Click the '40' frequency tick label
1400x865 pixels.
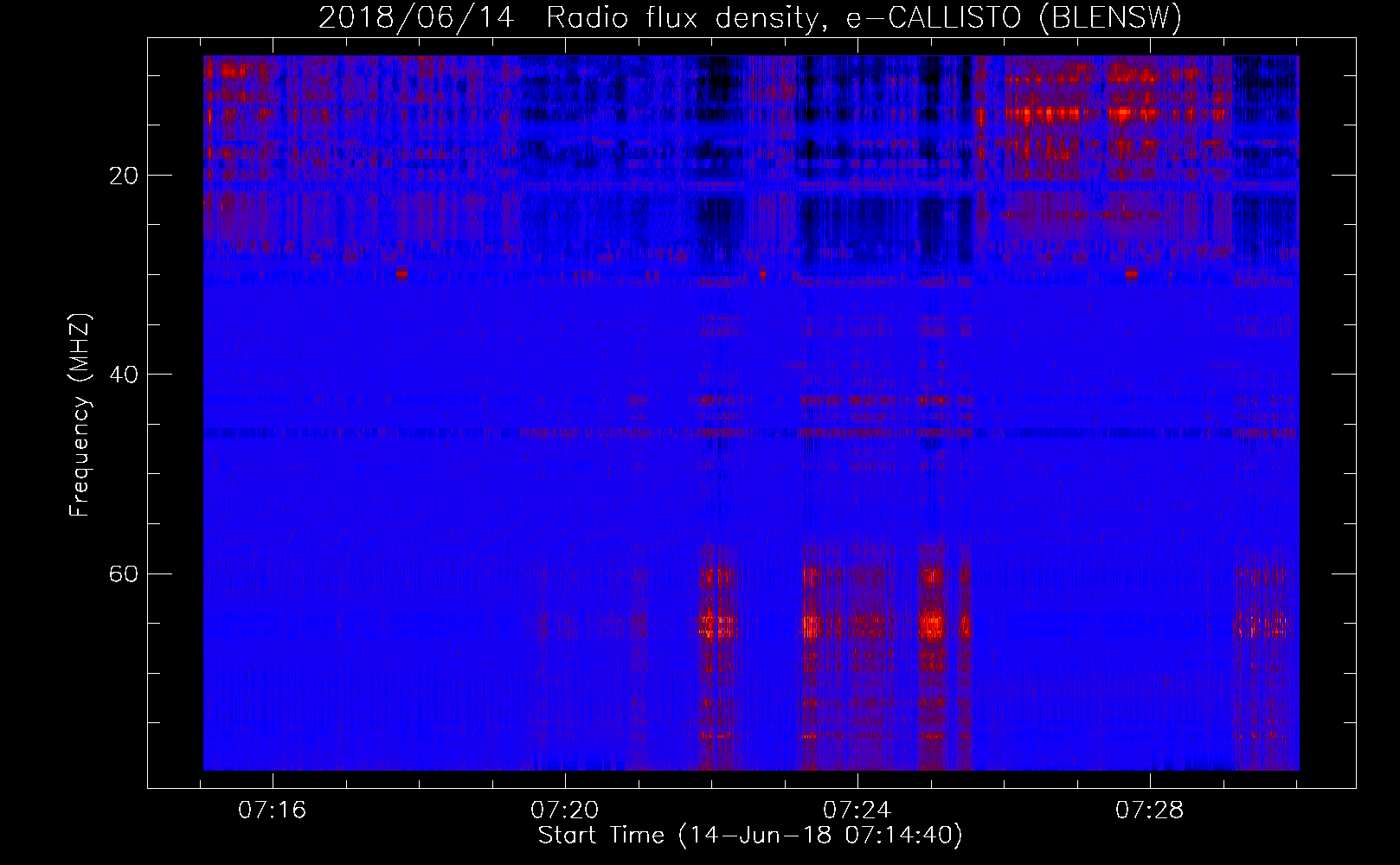pyautogui.click(x=124, y=375)
